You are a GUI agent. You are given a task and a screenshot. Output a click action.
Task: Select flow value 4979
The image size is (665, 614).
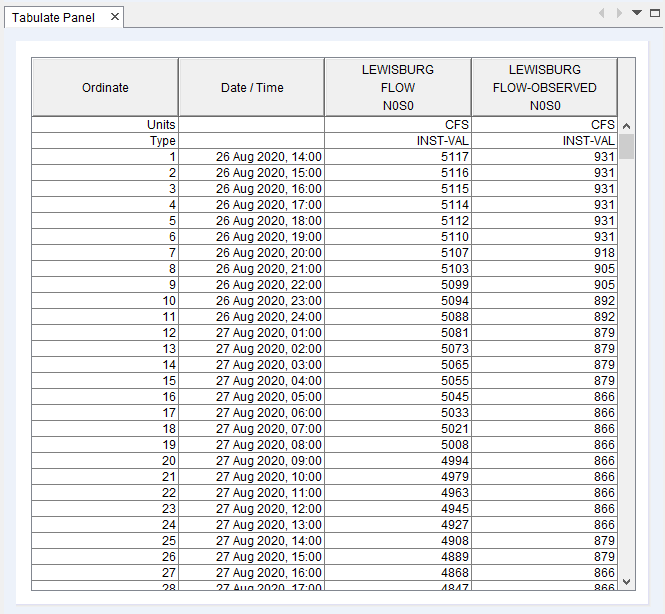(398, 477)
